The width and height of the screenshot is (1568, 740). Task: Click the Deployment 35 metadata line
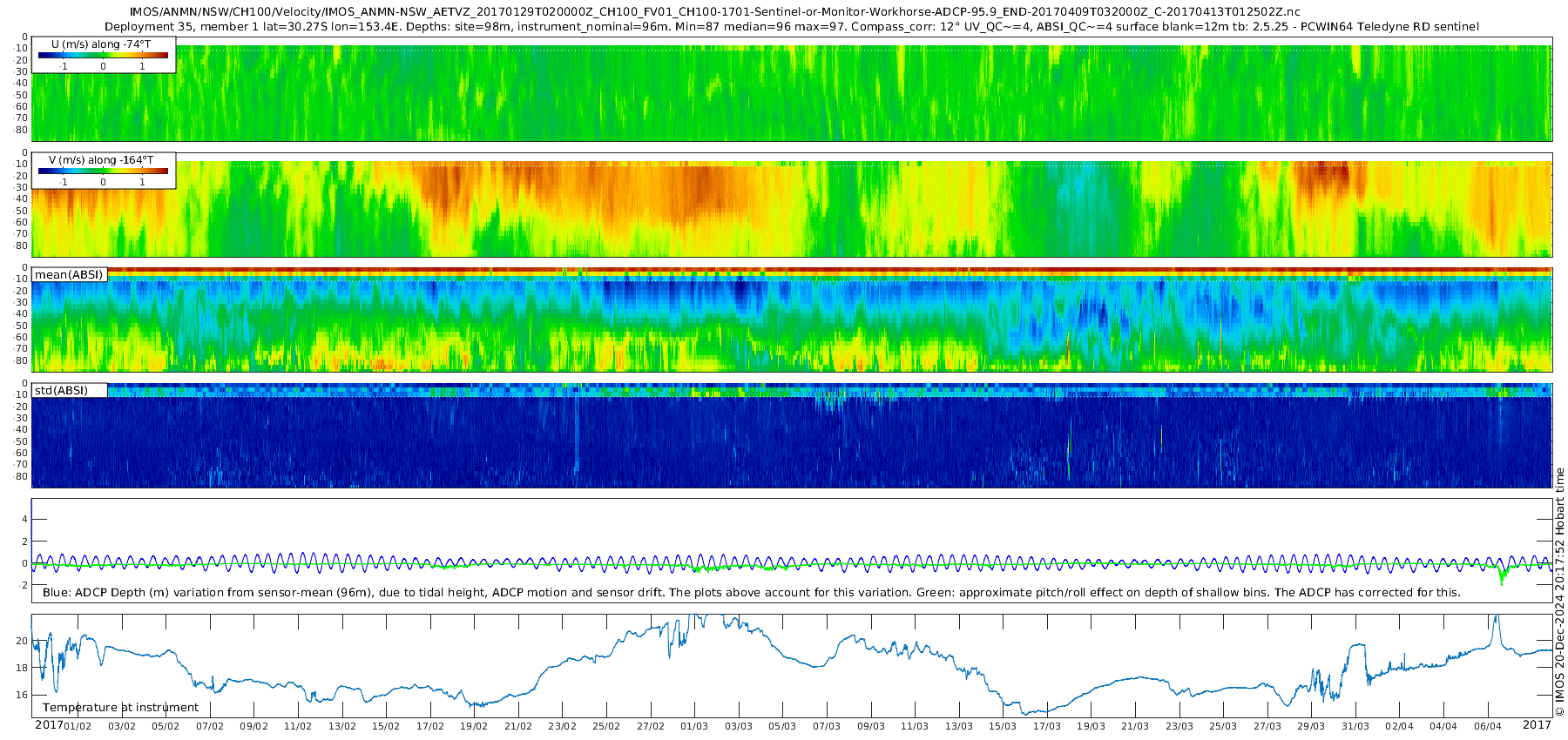791,27
